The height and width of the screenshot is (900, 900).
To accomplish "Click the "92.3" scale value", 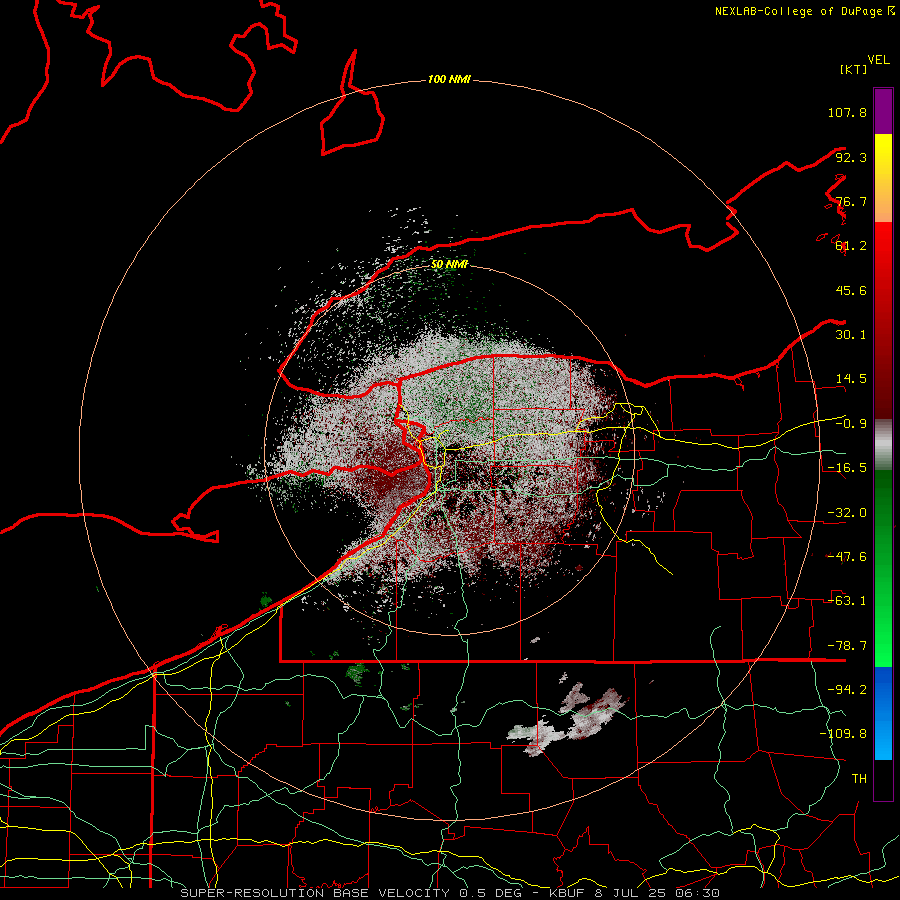I will tap(851, 157).
